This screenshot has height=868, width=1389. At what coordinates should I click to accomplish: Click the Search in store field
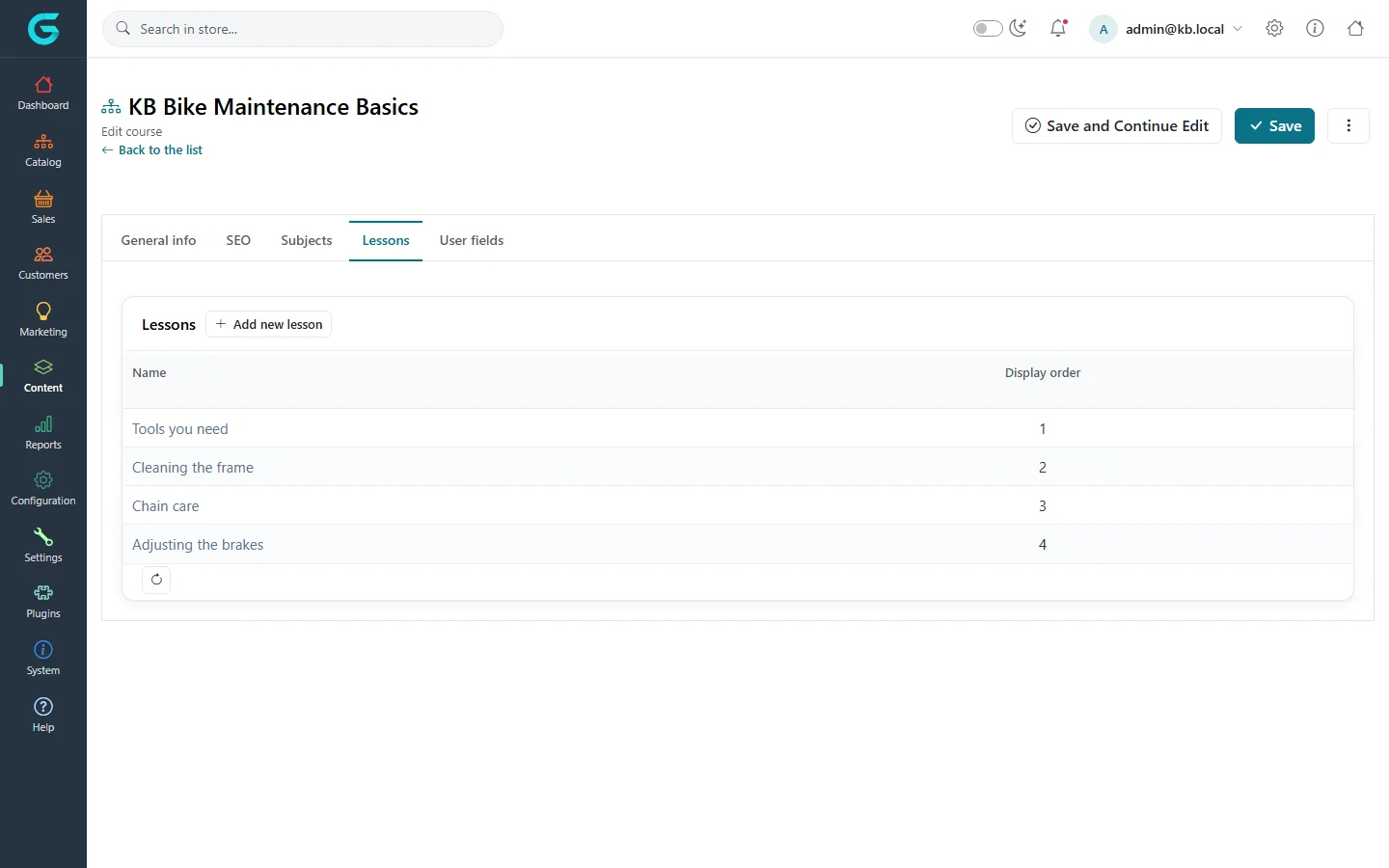tap(303, 29)
